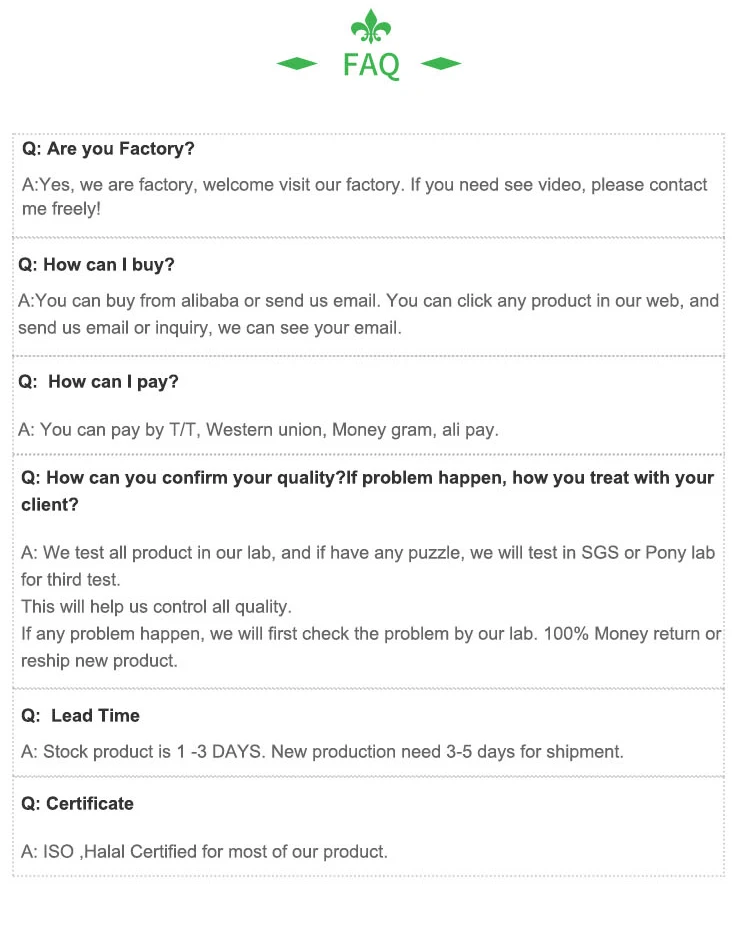This screenshot has width=750, height=952.
Task: Click the "reship new product." text
Action: 99,661
